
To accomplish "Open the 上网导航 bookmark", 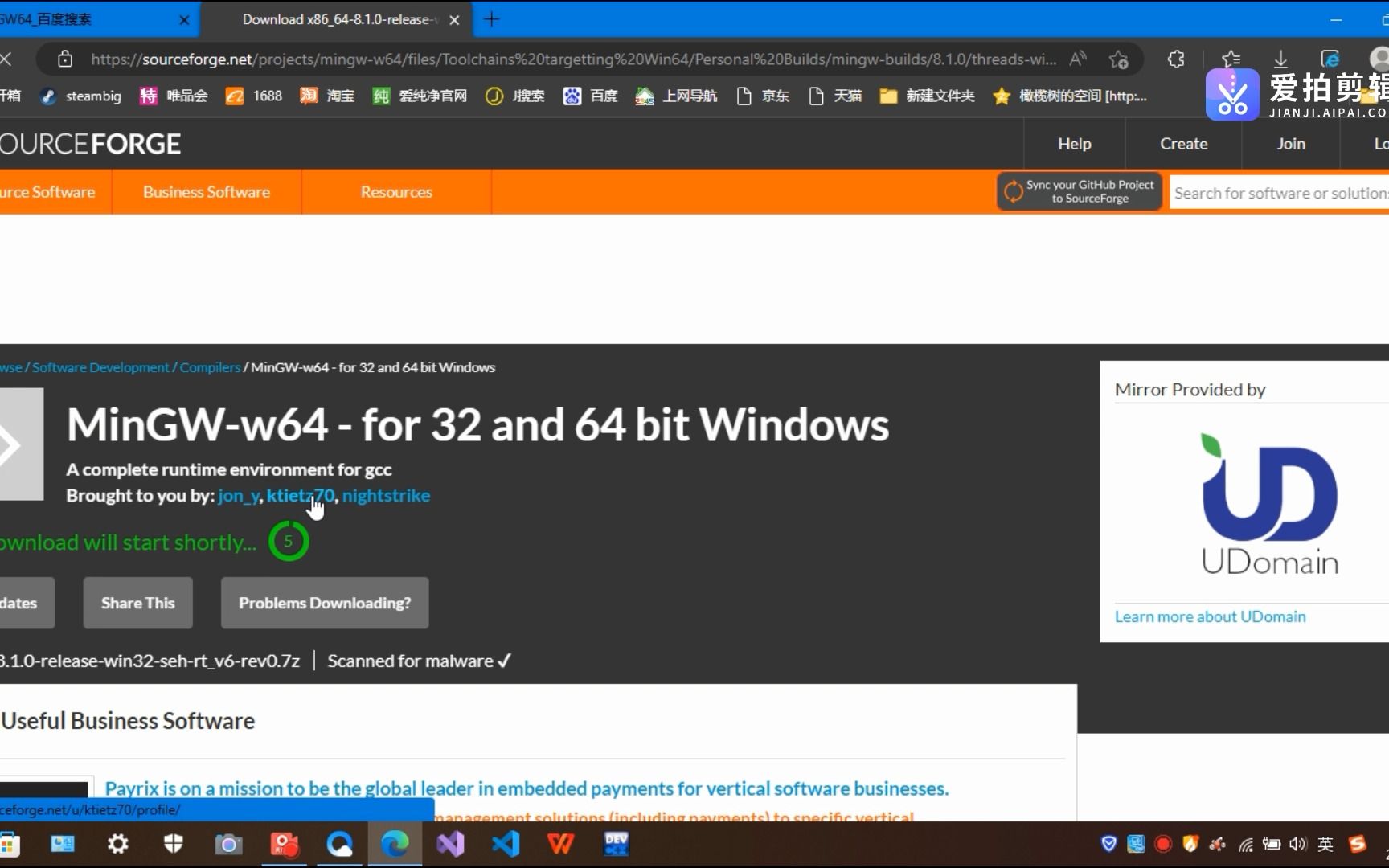I will coord(677,96).
